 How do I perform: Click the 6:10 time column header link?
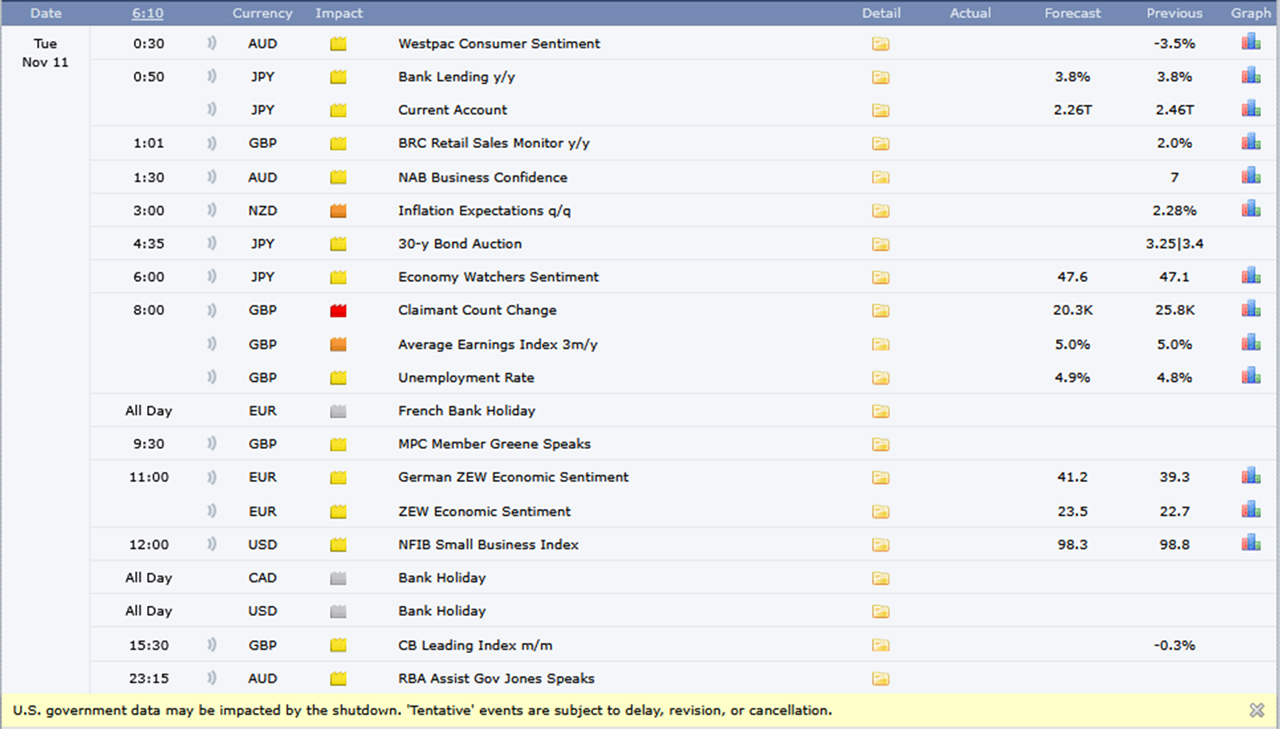point(148,13)
